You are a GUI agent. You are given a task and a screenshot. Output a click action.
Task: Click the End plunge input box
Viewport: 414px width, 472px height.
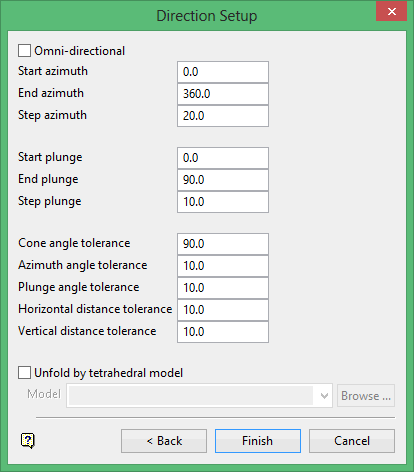[x=223, y=180]
